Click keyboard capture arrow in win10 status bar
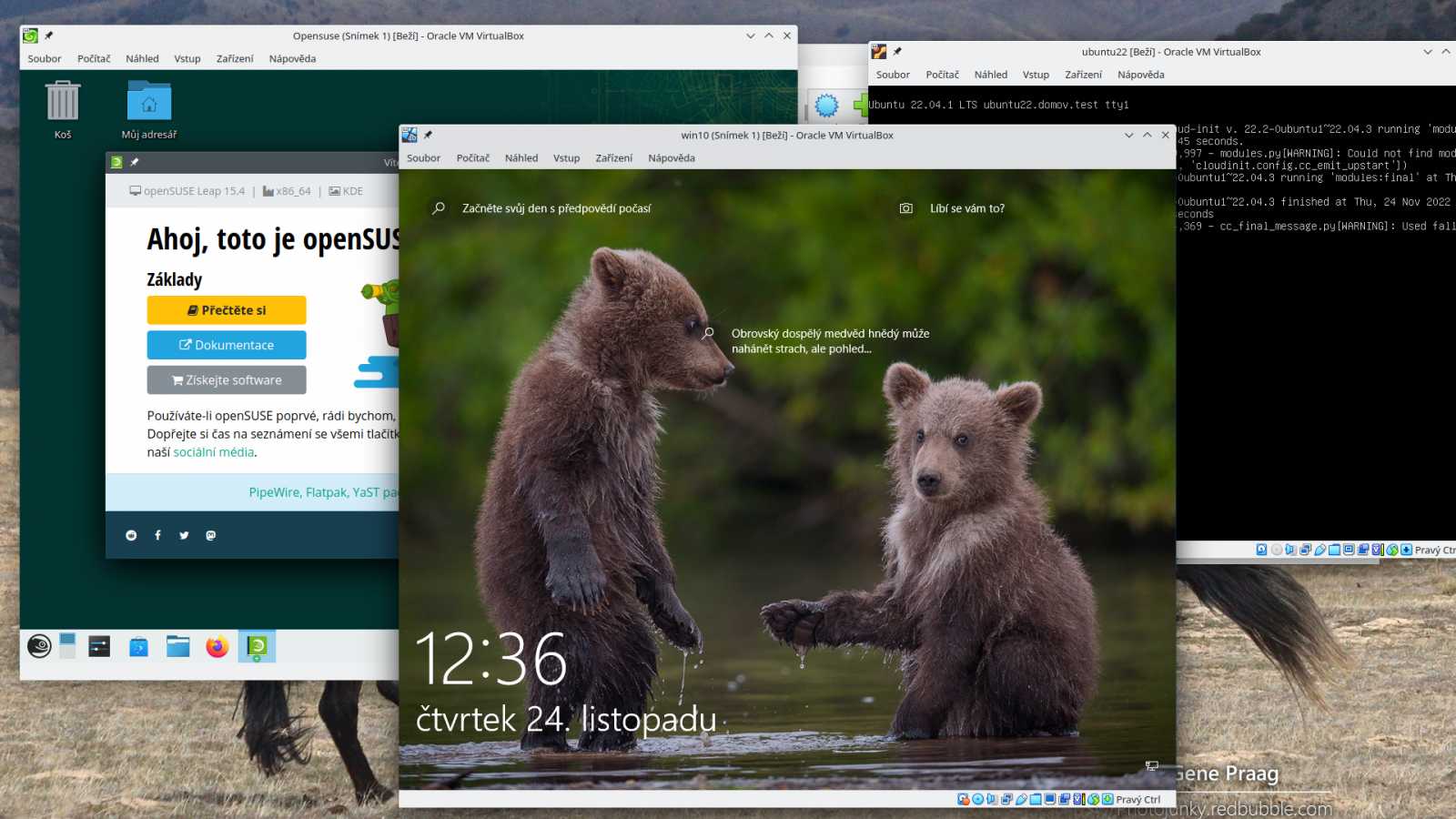 (x=1107, y=799)
